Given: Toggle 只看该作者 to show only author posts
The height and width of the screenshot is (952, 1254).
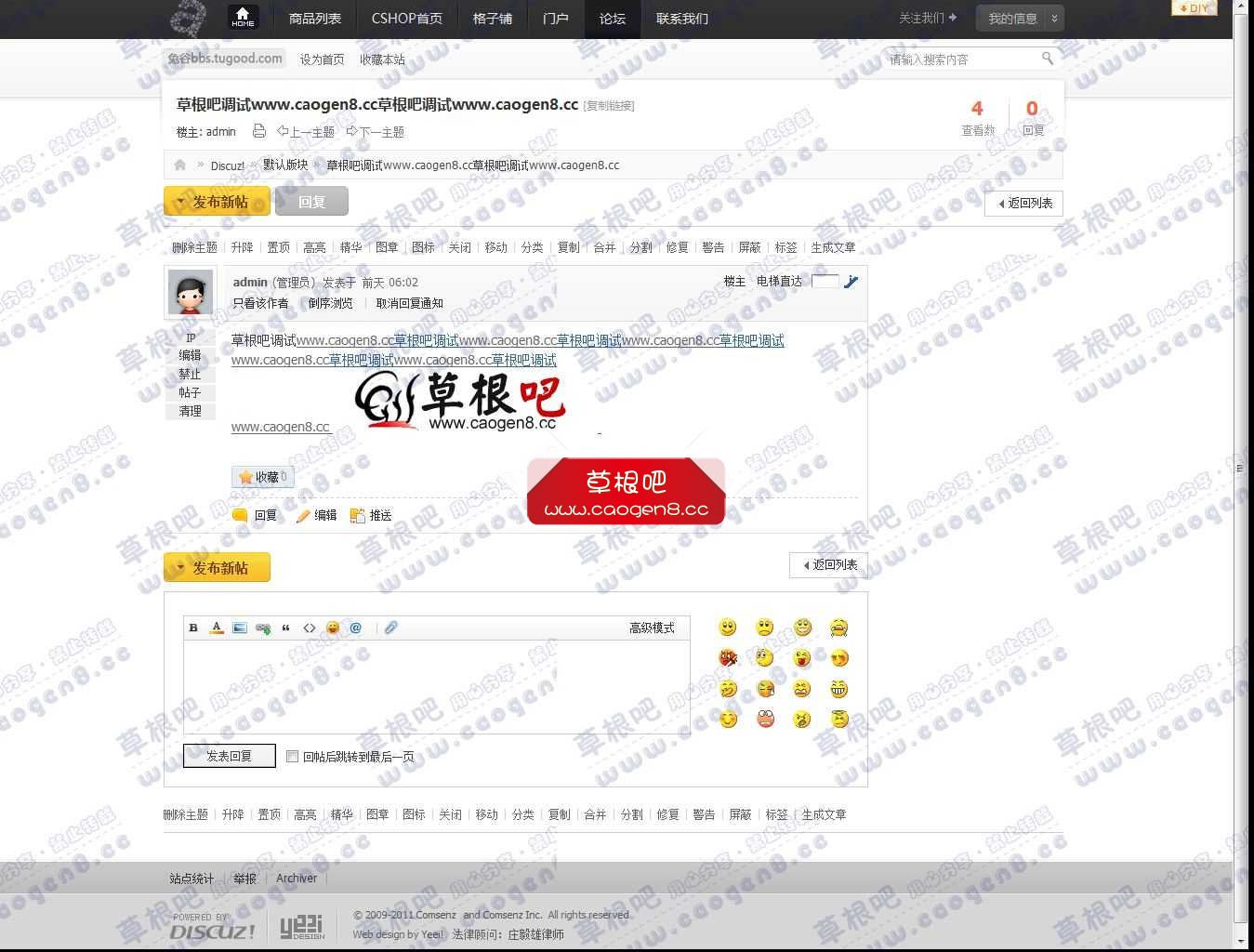Looking at the screenshot, I should coord(263,303).
